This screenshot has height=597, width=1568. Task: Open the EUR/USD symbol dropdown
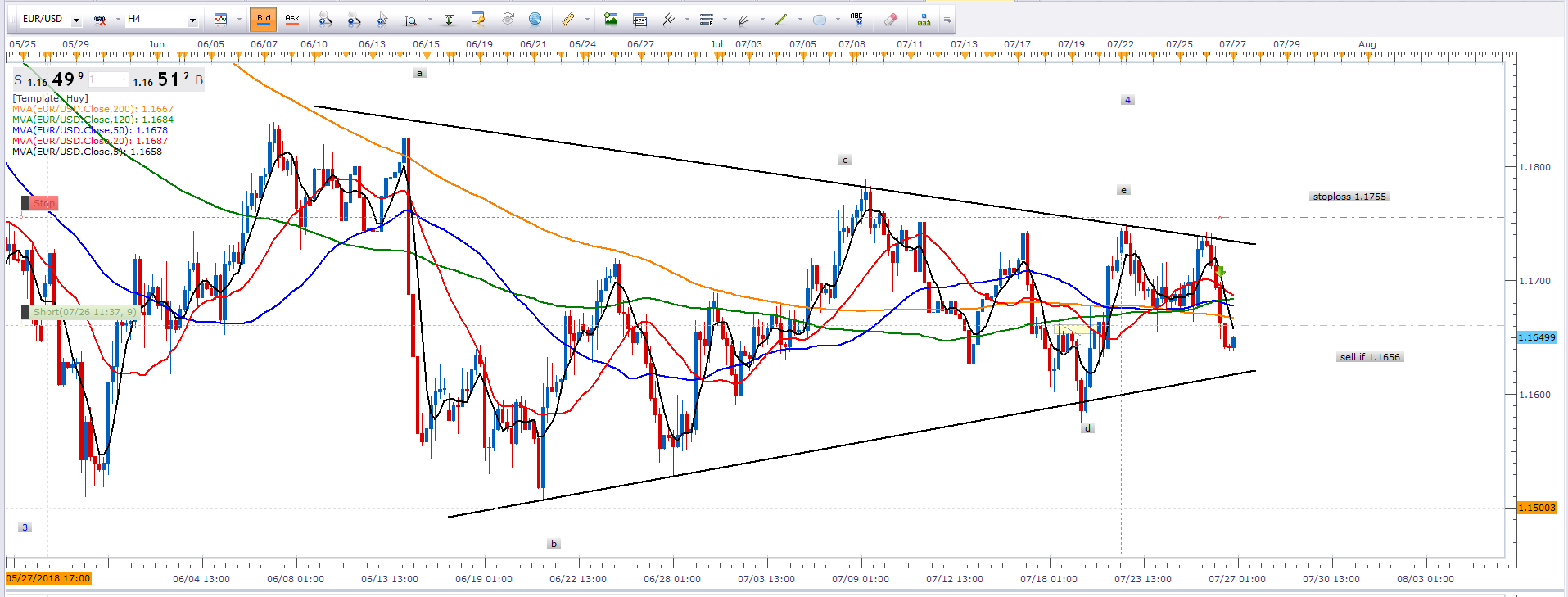[76, 20]
